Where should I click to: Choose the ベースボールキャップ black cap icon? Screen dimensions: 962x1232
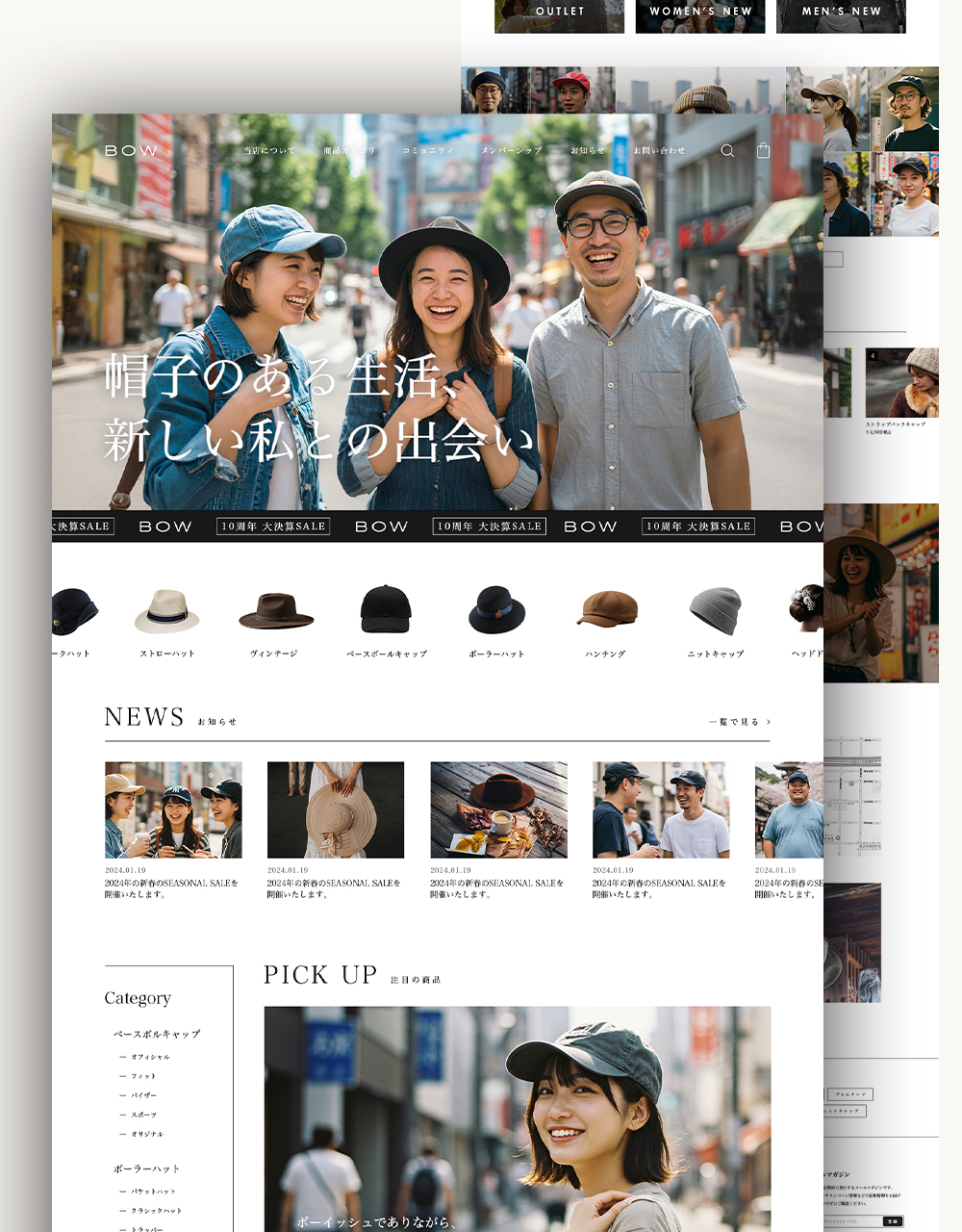pyautogui.click(x=386, y=610)
